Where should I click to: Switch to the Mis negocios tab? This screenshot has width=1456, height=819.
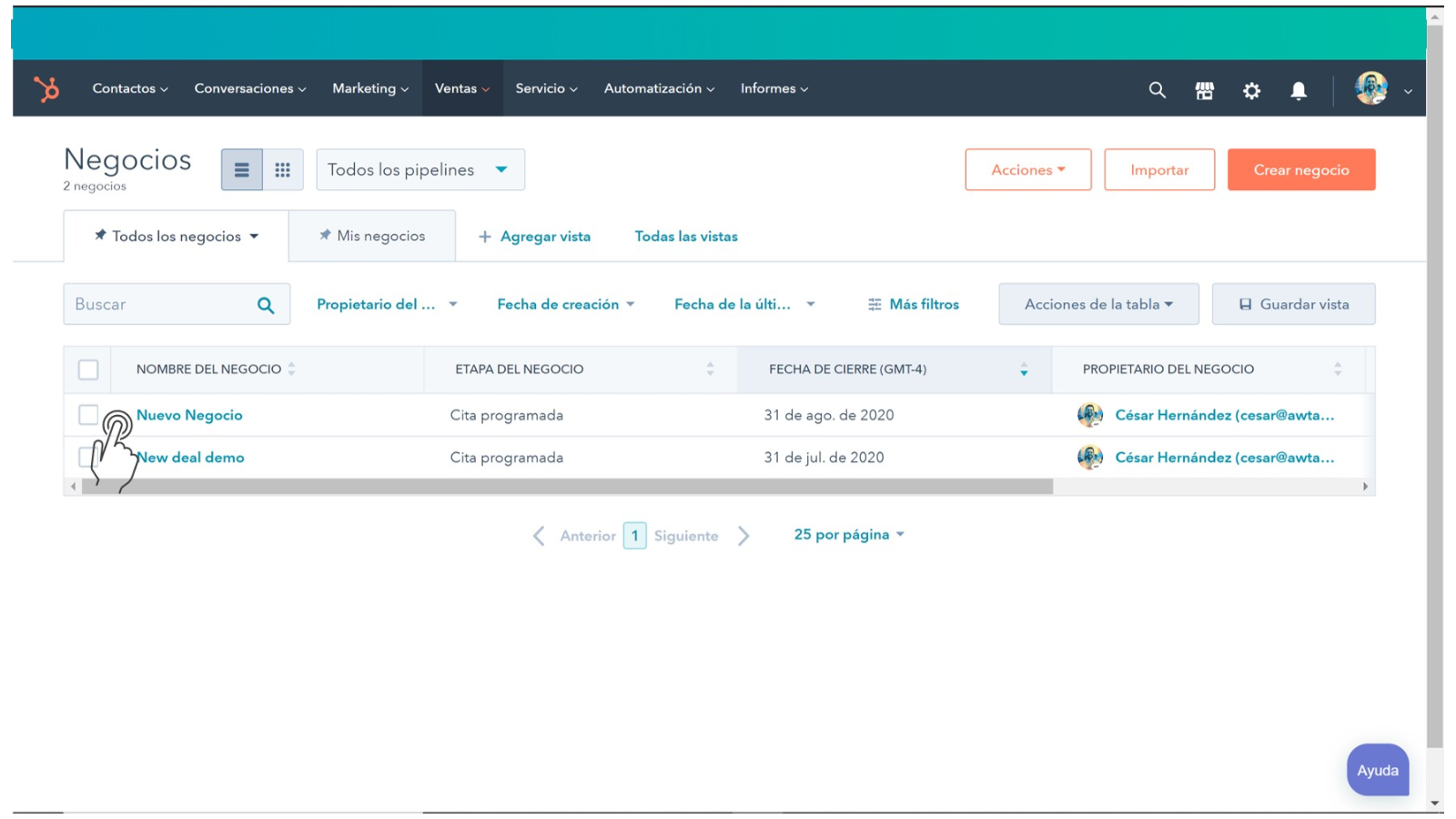[x=372, y=235]
